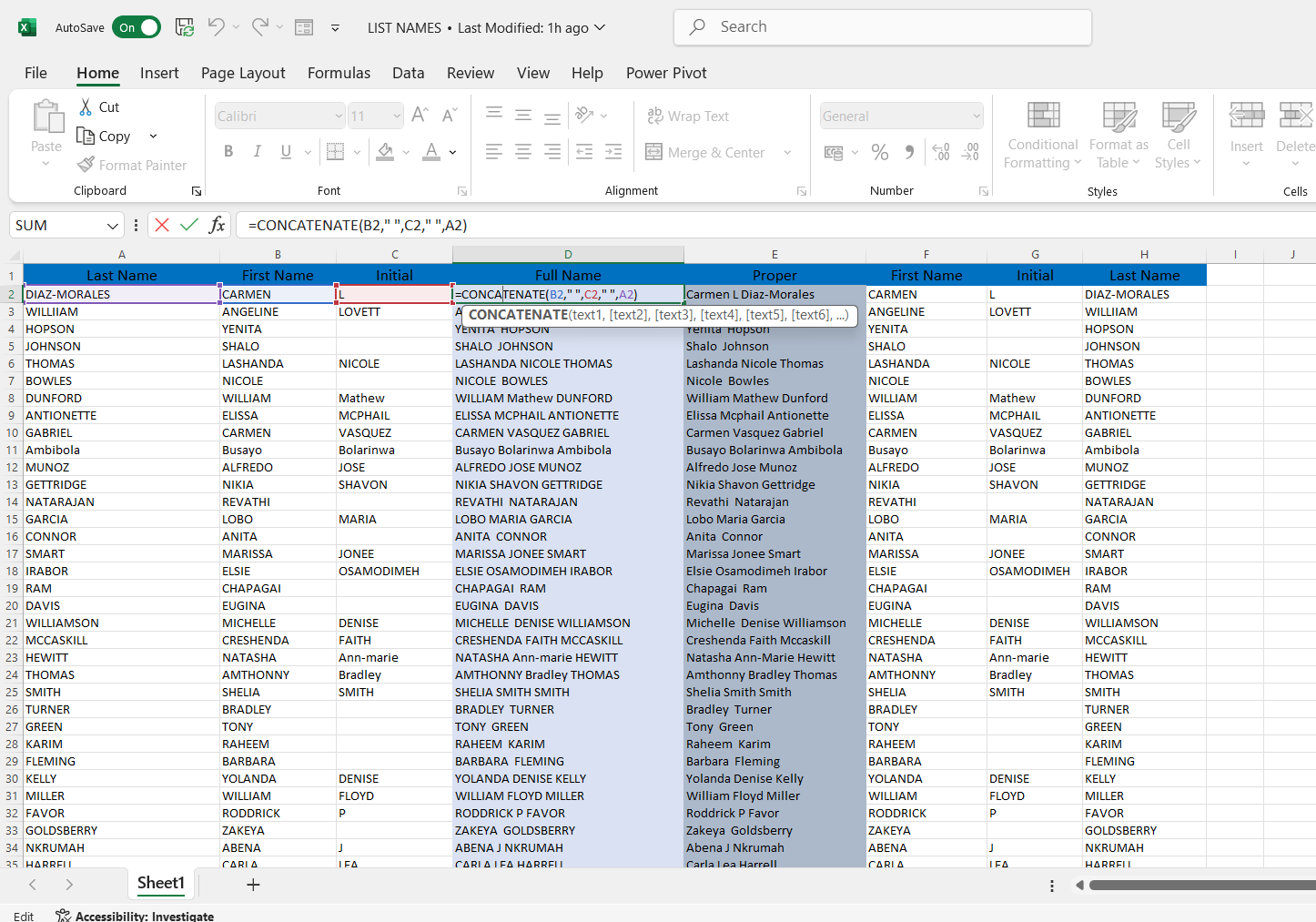
Task: Toggle Wrap Text formatting
Action: 688,116
